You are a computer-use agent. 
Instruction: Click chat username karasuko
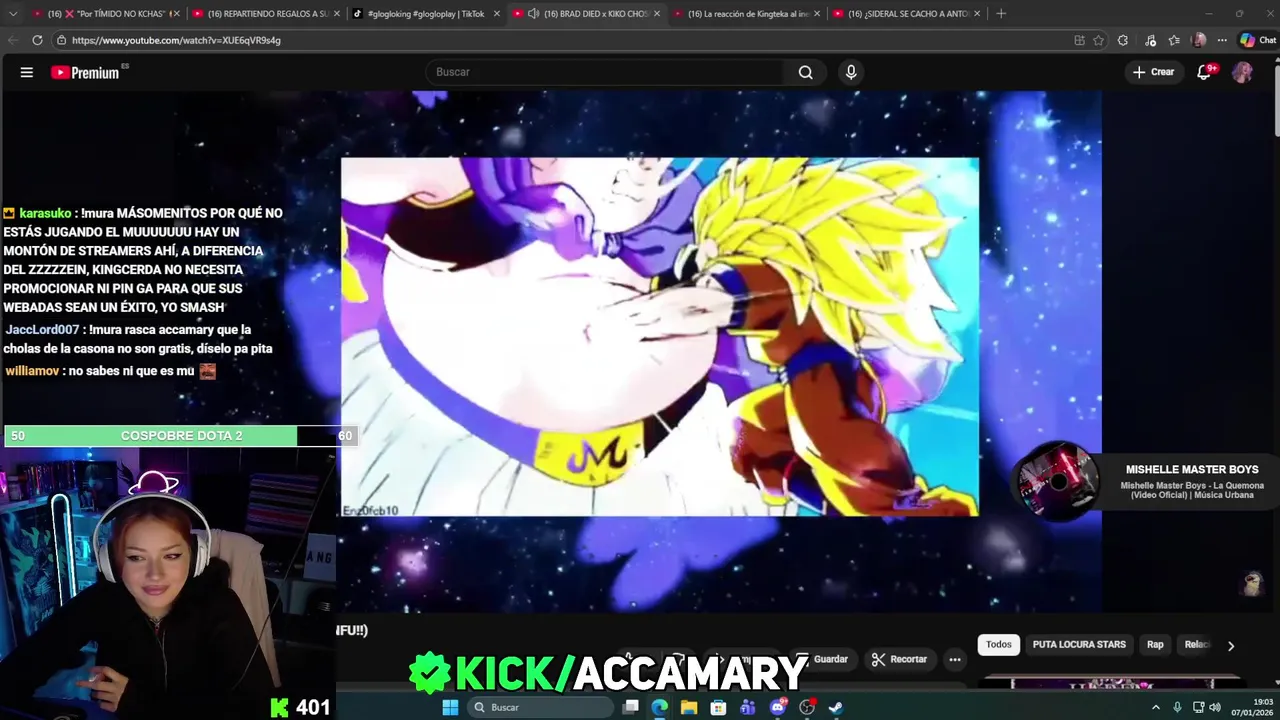click(45, 213)
